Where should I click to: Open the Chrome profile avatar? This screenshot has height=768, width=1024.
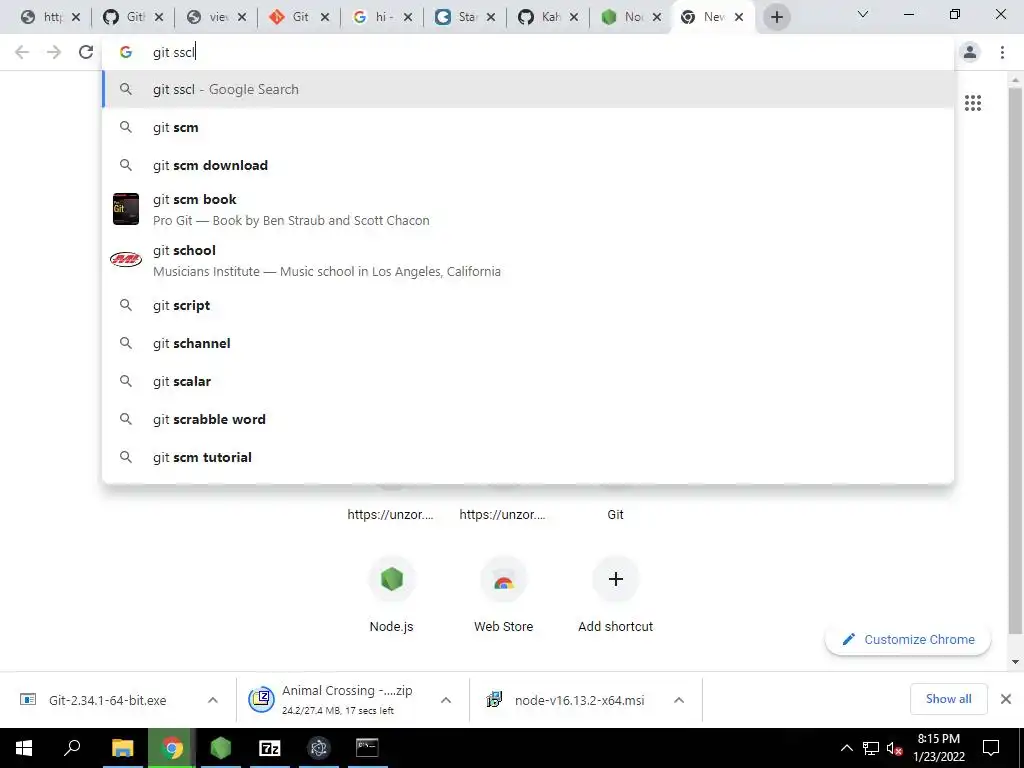[x=970, y=52]
